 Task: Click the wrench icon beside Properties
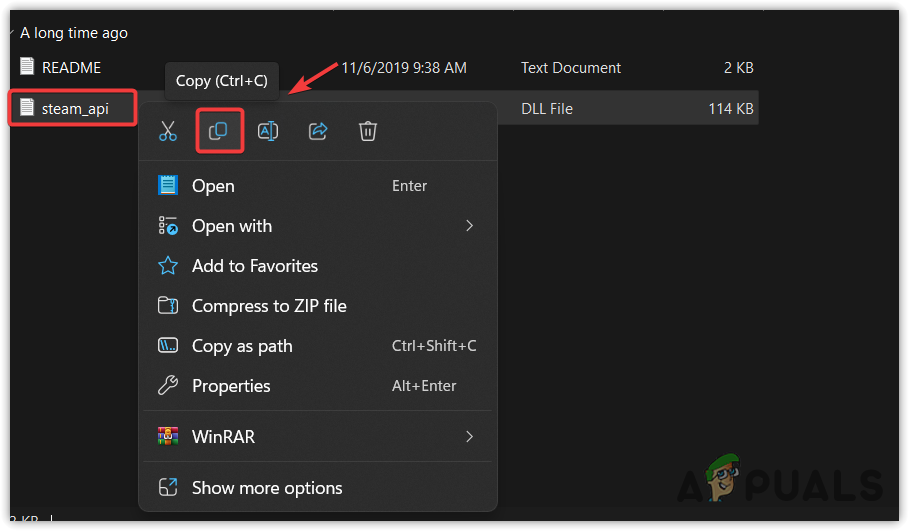pos(168,385)
